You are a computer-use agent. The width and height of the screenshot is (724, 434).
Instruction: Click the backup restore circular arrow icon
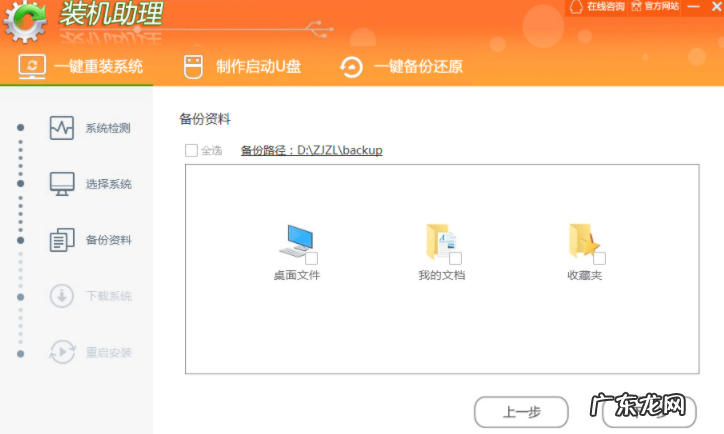click(351, 67)
